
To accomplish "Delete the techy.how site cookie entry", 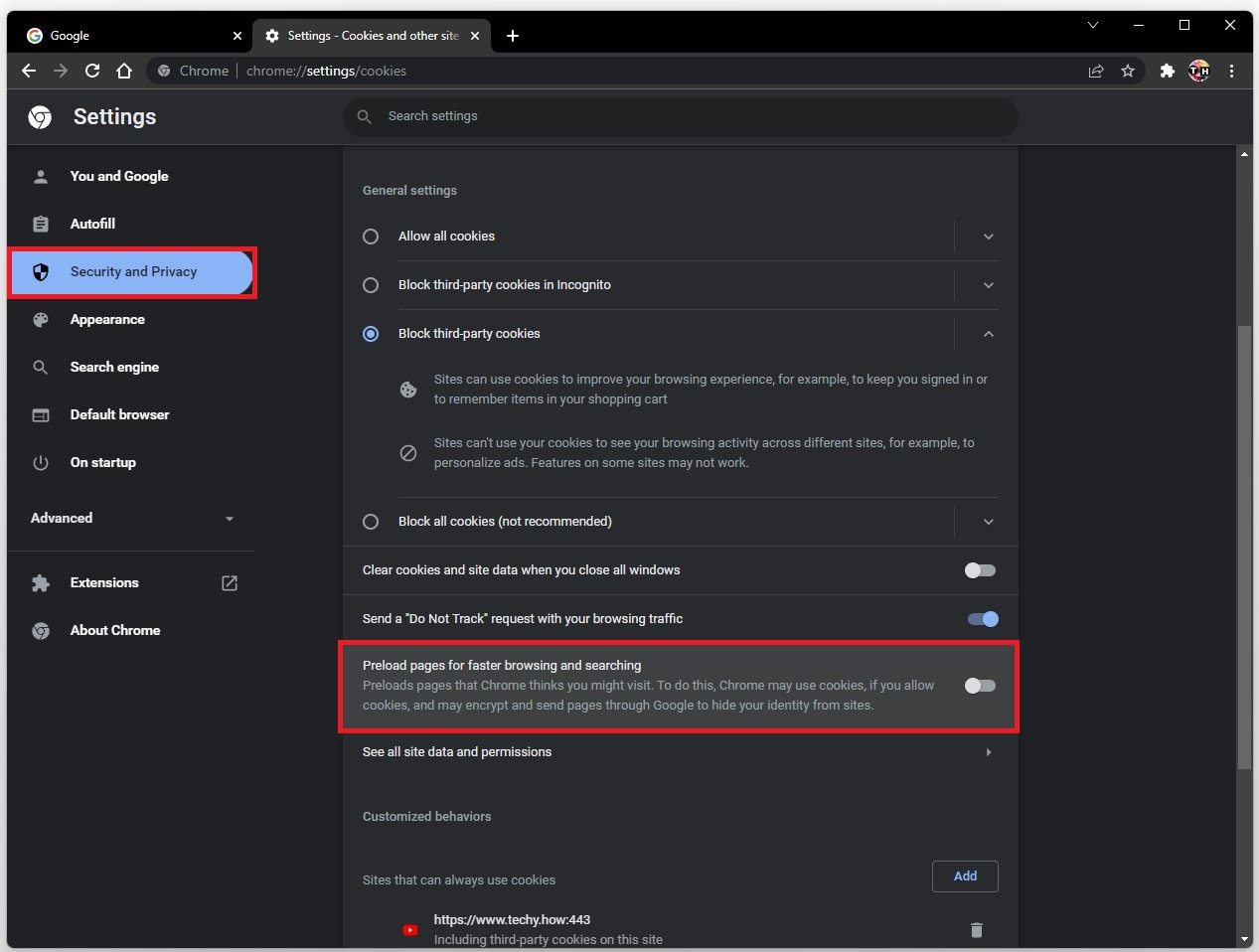I will click(976, 930).
